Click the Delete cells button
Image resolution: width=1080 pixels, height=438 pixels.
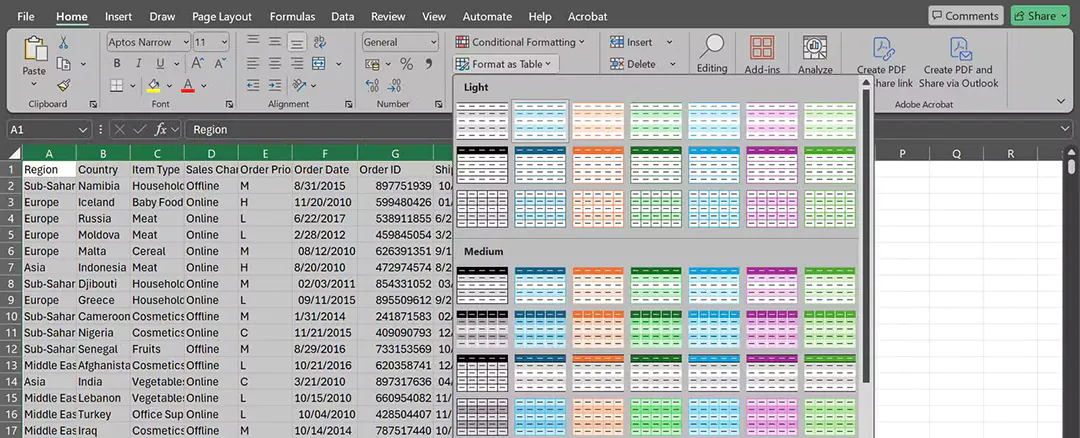633,64
